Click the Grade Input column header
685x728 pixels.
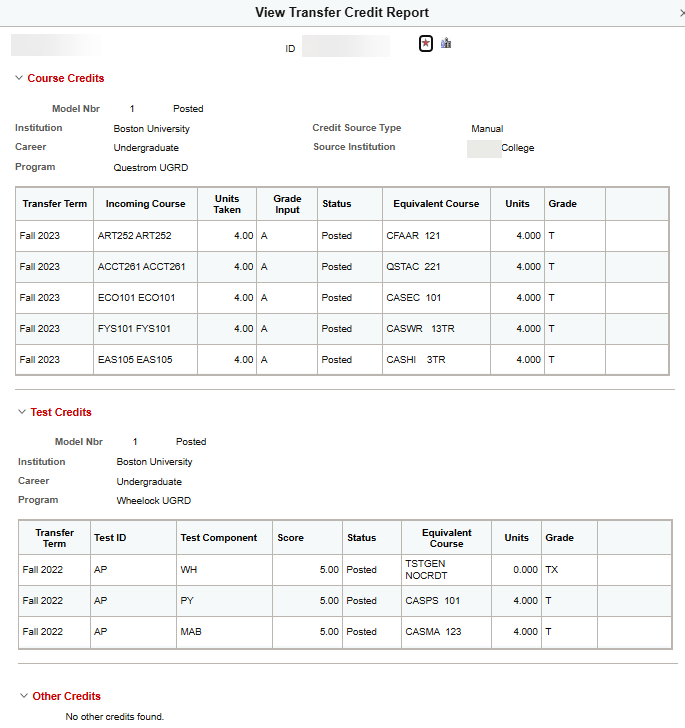(287, 204)
